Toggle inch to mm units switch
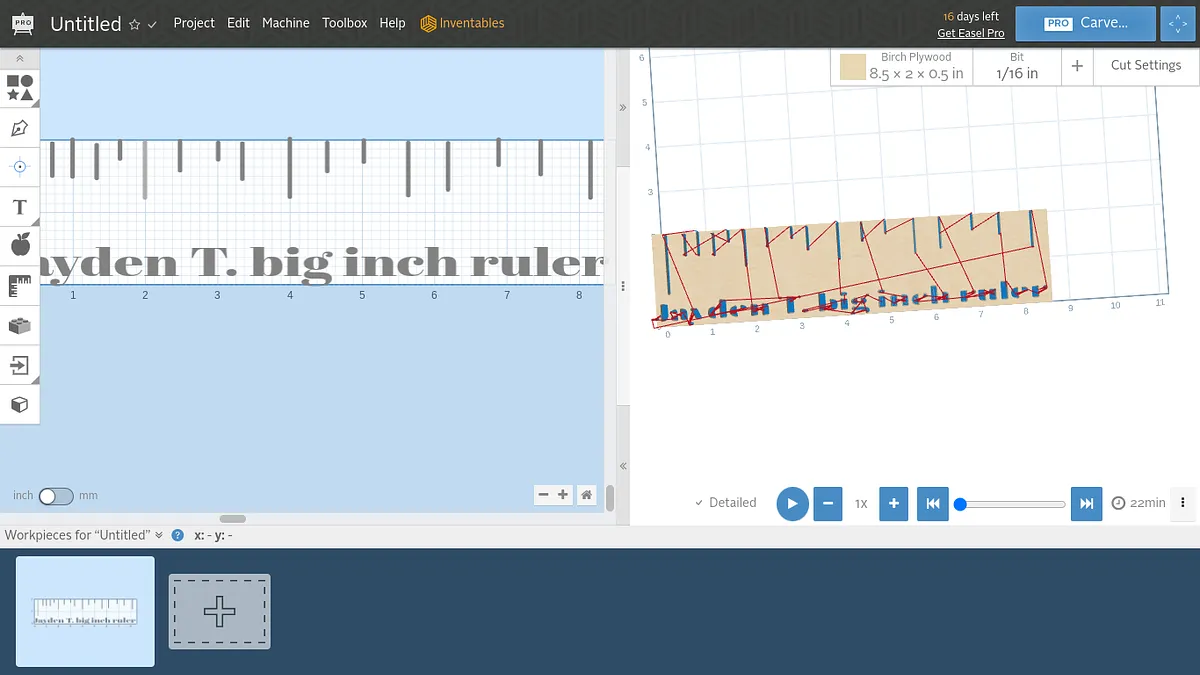Viewport: 1200px width, 675px height. point(56,496)
